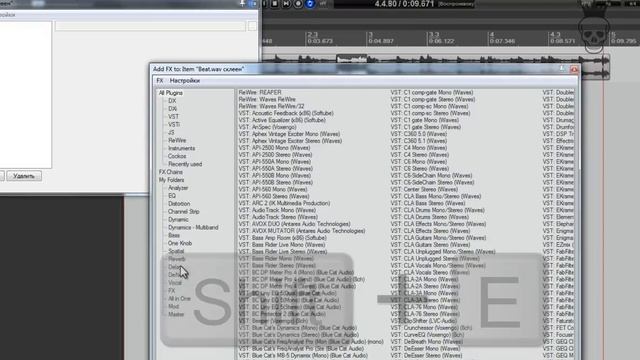
Task: Select VST: C1 gate Stereo (Waves)
Action: pyautogui.click(x=426, y=127)
